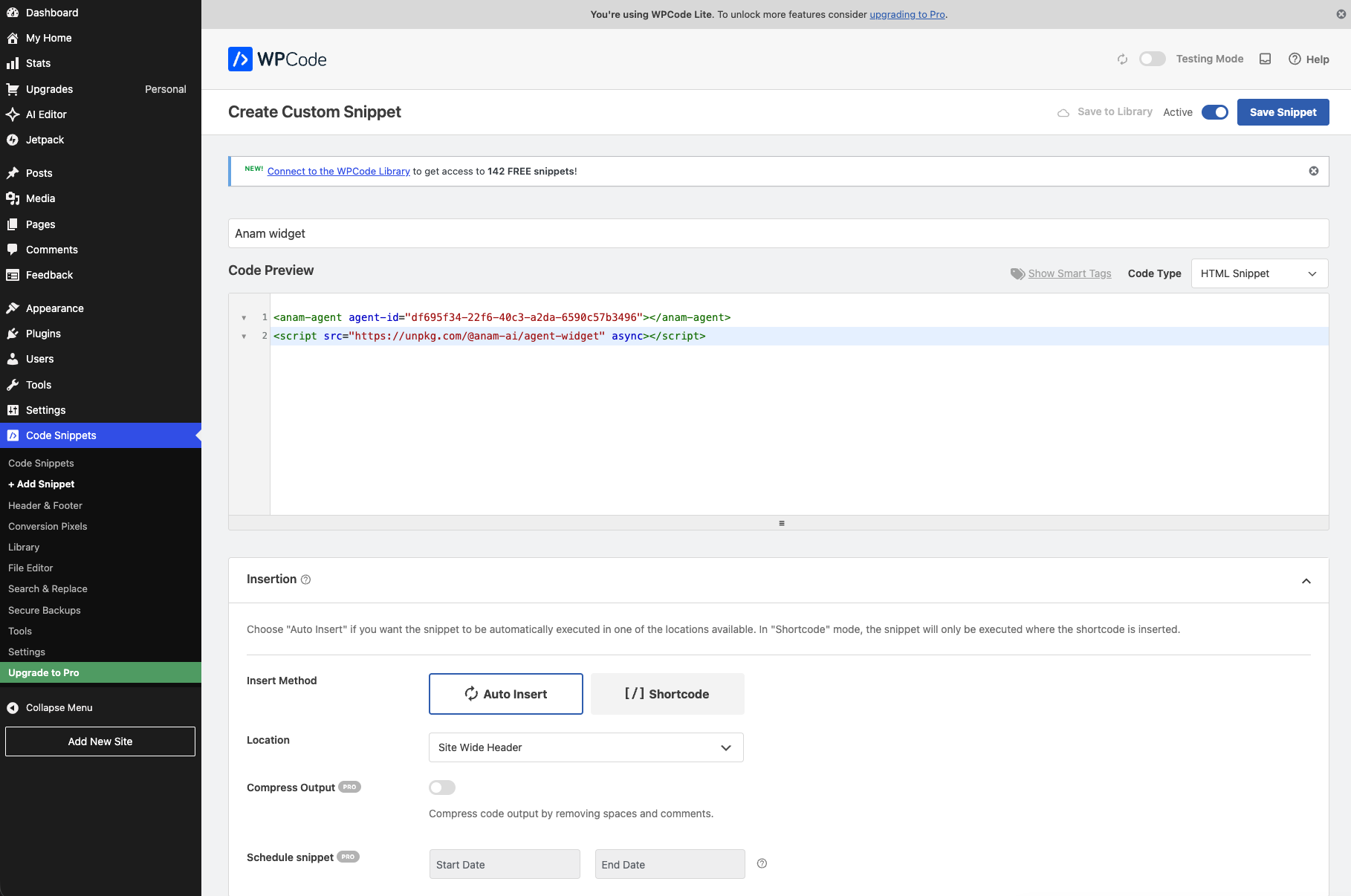Collapse the Insertion section
The image size is (1351, 896).
point(1306,580)
